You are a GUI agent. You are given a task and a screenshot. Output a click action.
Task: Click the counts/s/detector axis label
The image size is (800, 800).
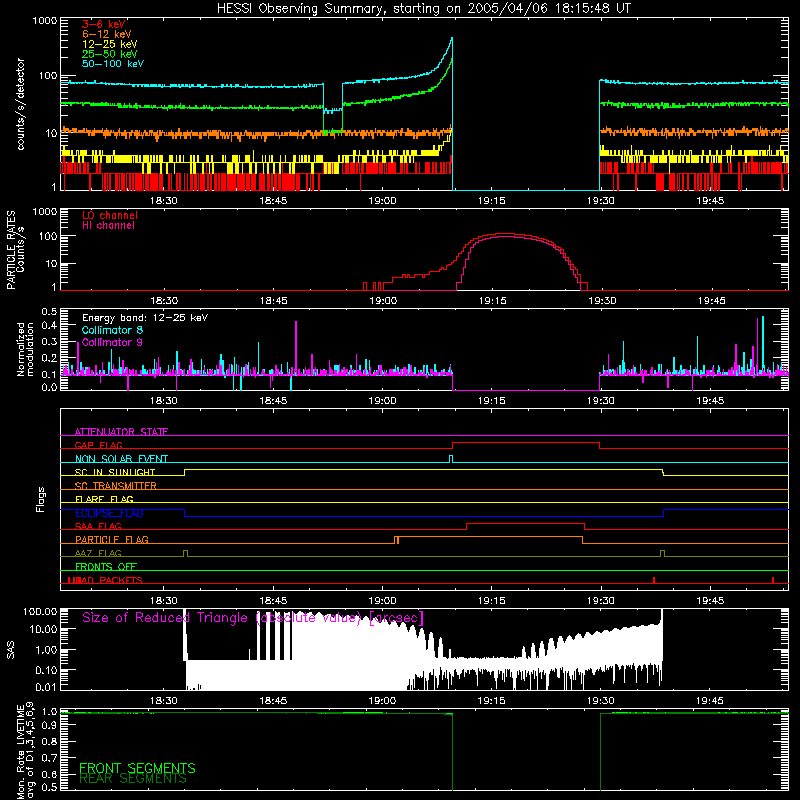pyautogui.click(x=21, y=104)
